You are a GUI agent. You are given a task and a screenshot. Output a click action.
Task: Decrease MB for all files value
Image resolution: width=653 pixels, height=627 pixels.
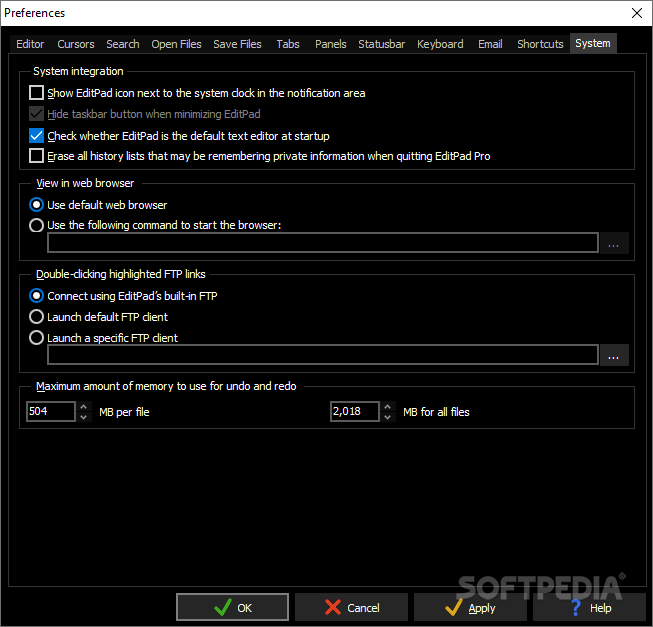coord(388,417)
